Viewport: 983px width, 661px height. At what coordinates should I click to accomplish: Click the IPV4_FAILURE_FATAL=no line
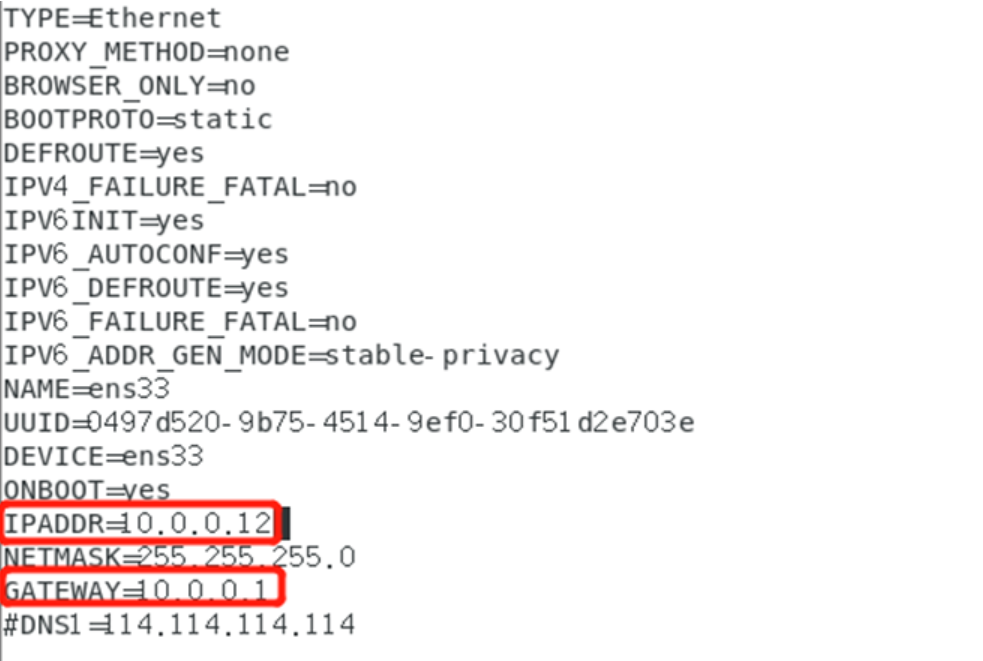coord(181,187)
